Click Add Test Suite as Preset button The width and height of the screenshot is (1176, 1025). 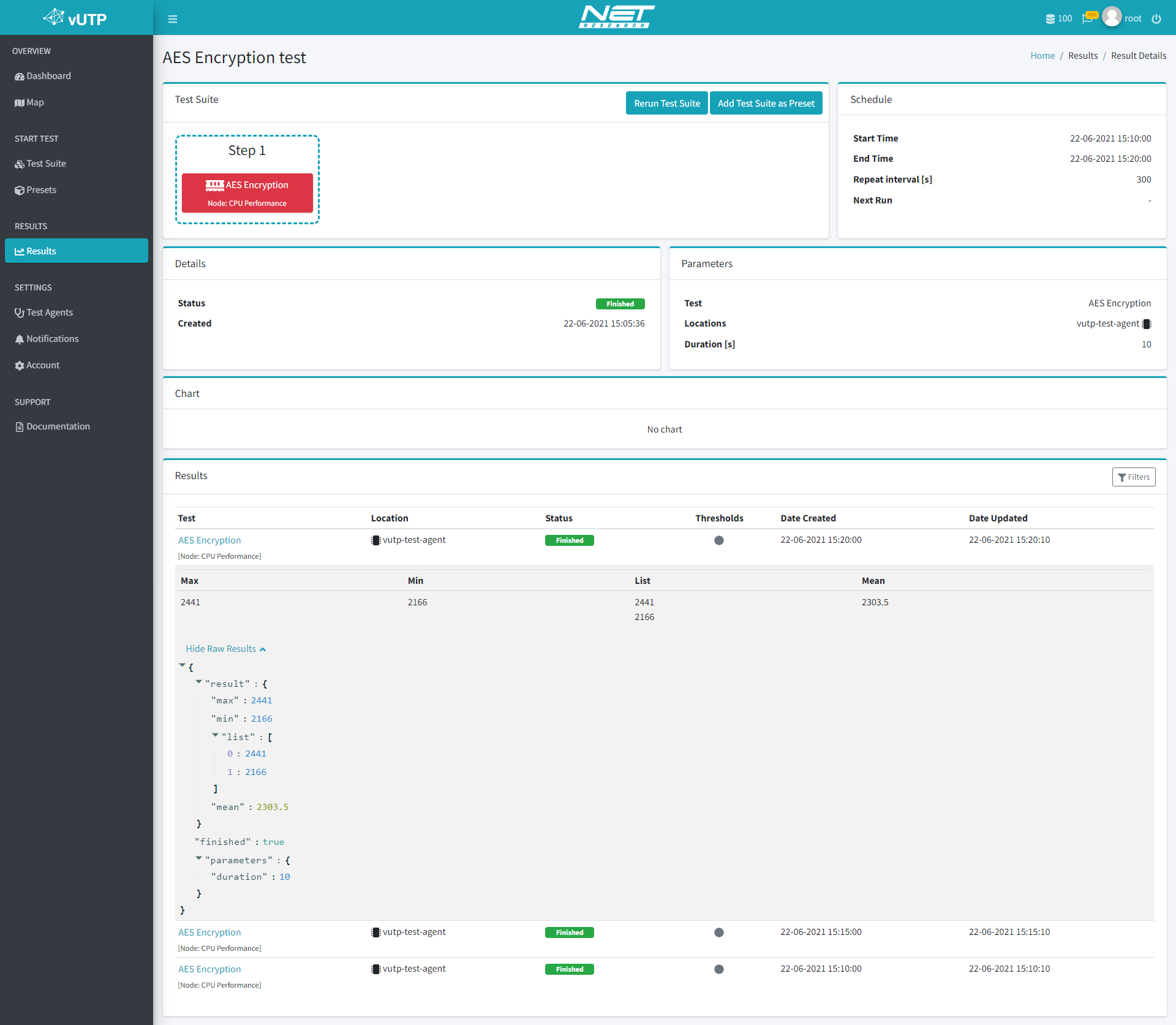click(765, 103)
